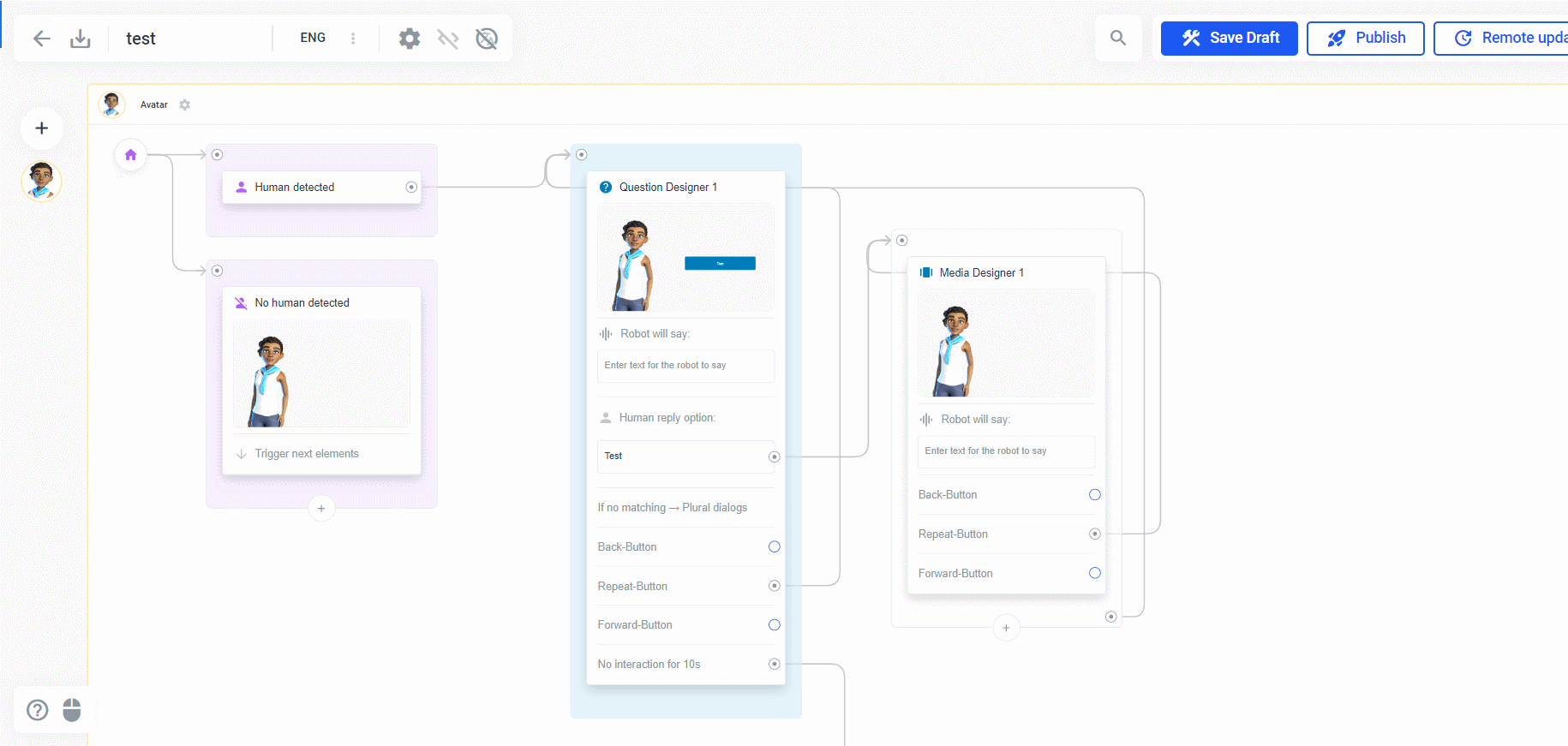Click the down arrow icon beside Trigger next elements
The image size is (1568, 746).
pyautogui.click(x=242, y=454)
